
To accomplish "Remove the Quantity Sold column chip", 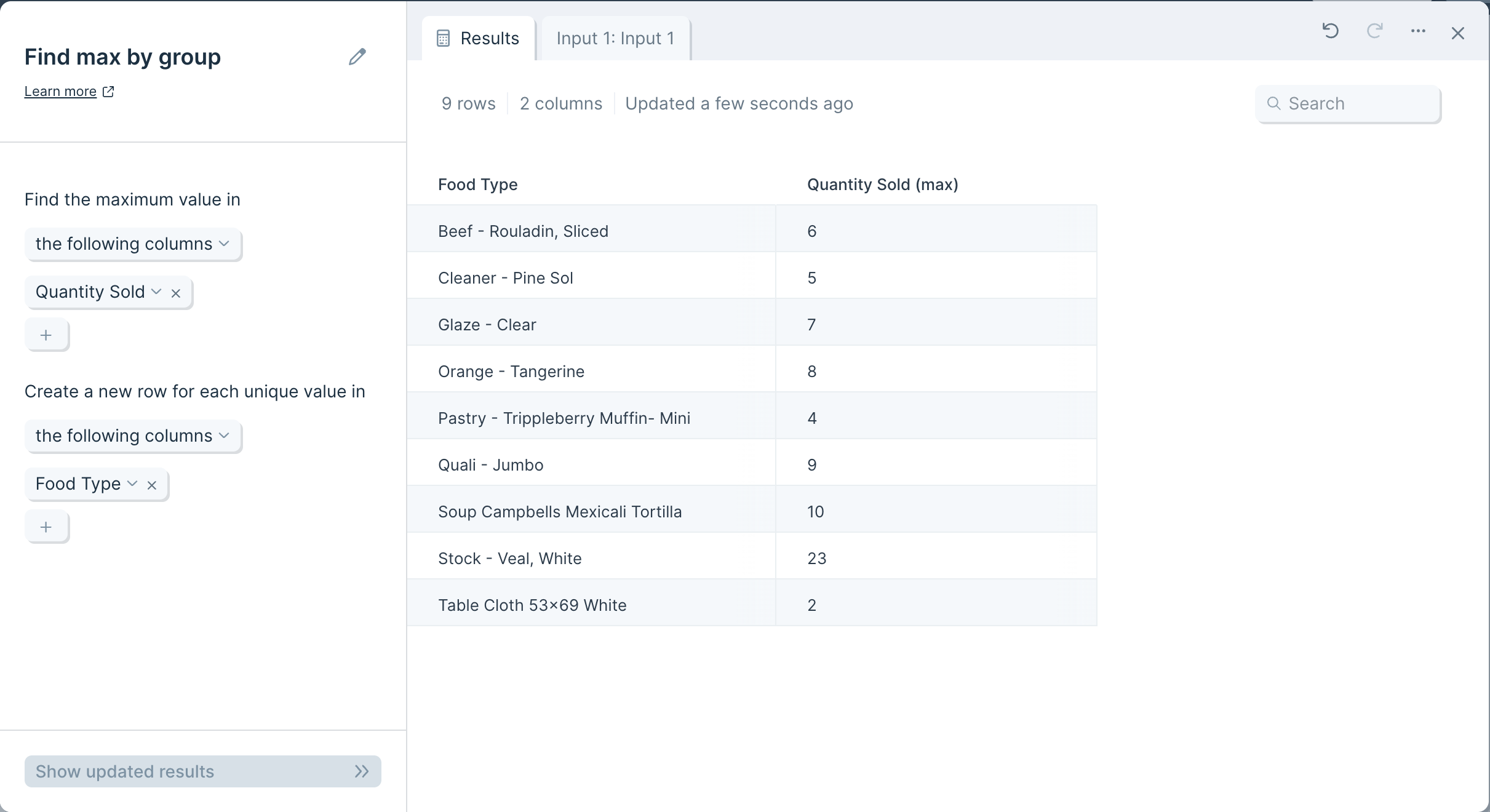I will (176, 293).
